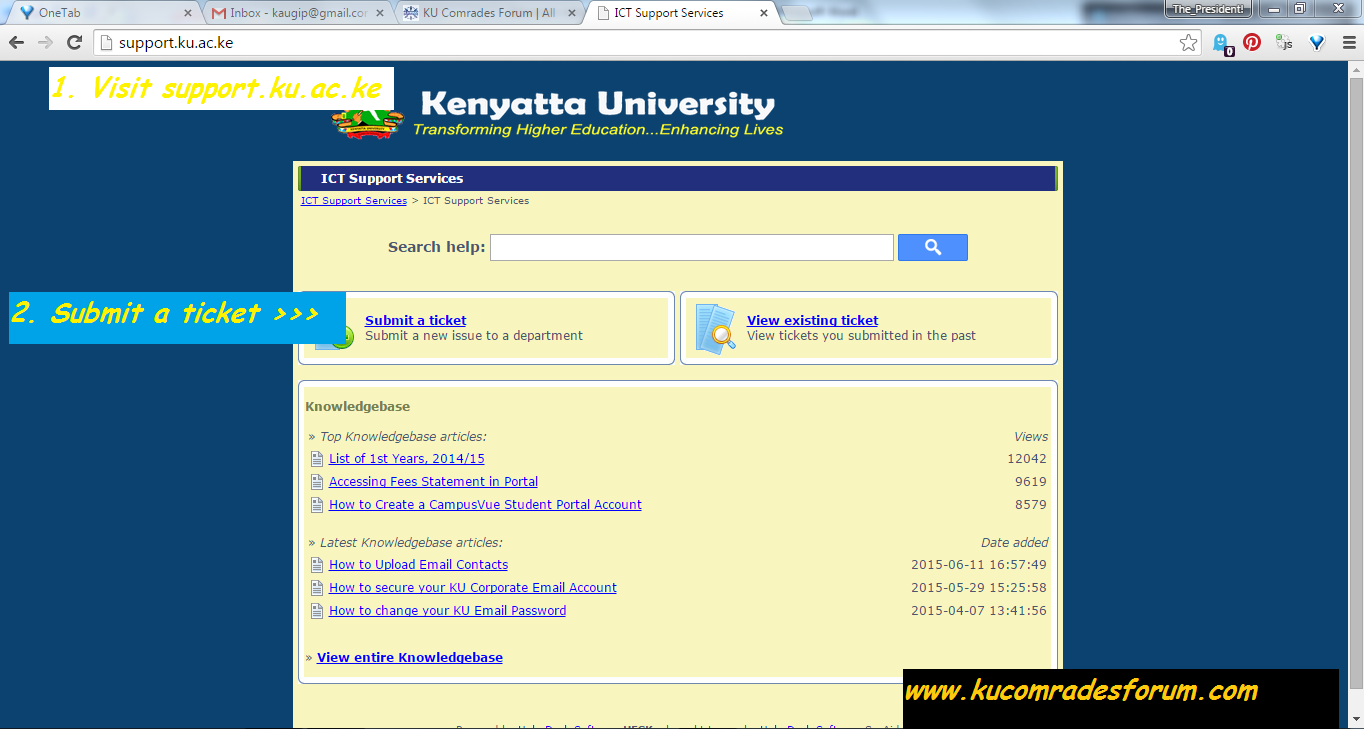Click document icon beside Upload Email Contacts
1364x729 pixels.
(317, 565)
